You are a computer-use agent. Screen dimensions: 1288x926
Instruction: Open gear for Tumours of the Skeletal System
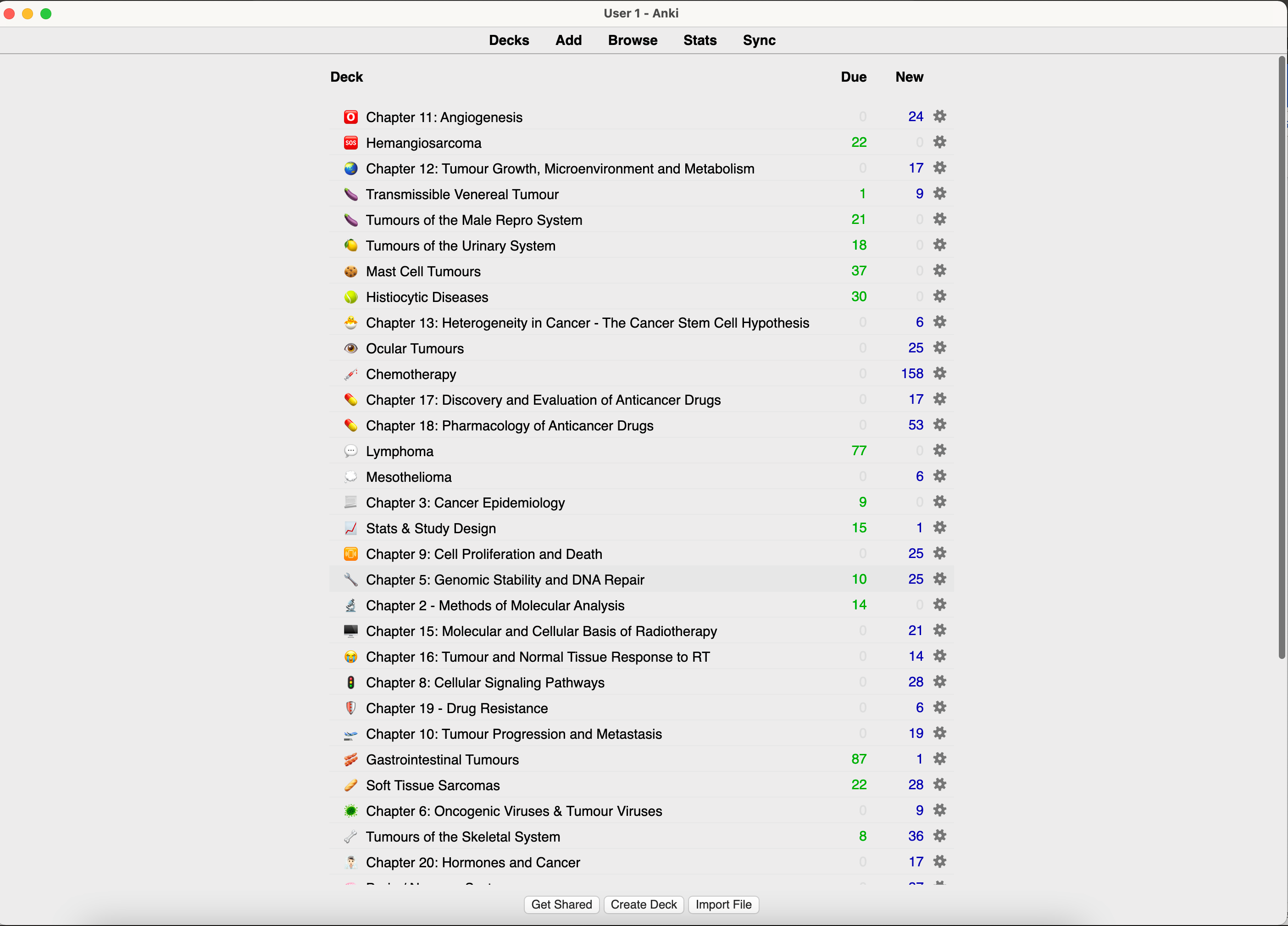[940, 836]
